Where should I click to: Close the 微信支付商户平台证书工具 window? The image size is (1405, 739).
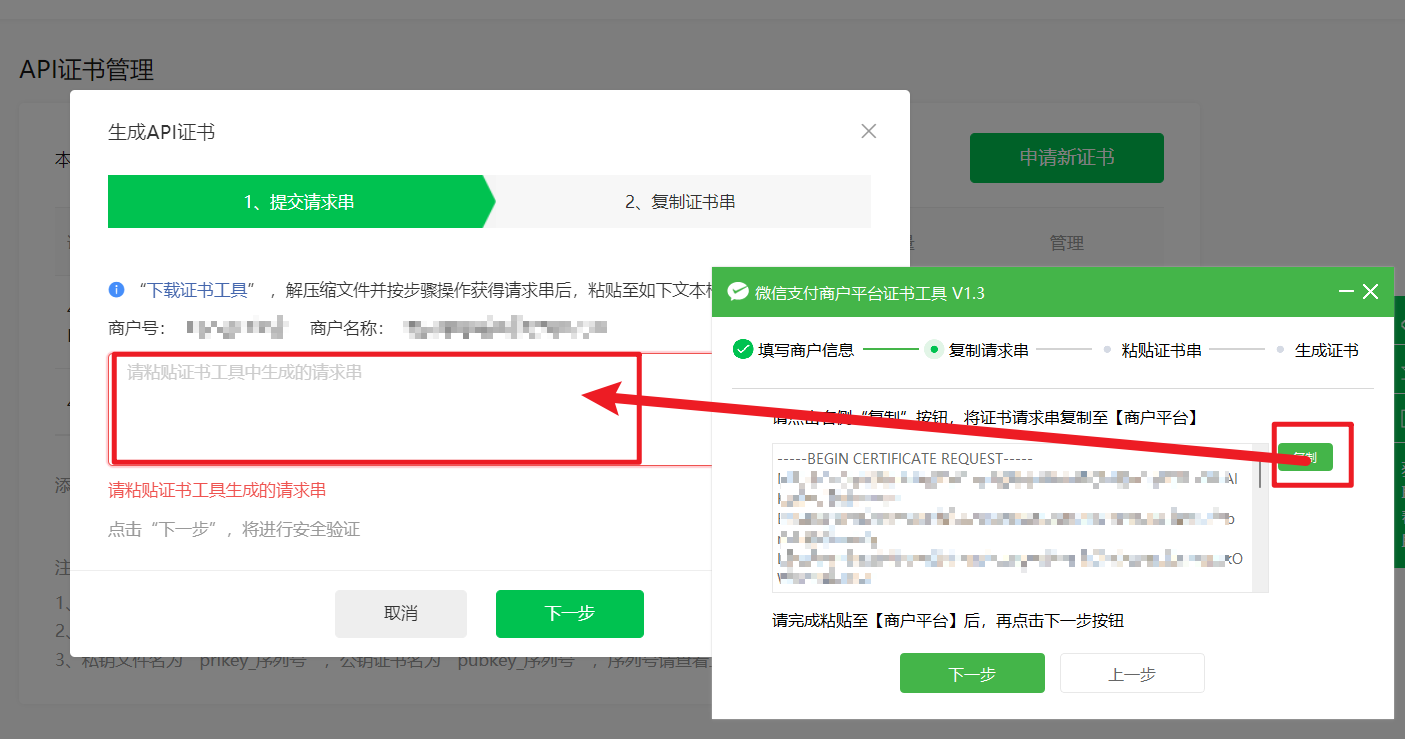pos(1371,292)
